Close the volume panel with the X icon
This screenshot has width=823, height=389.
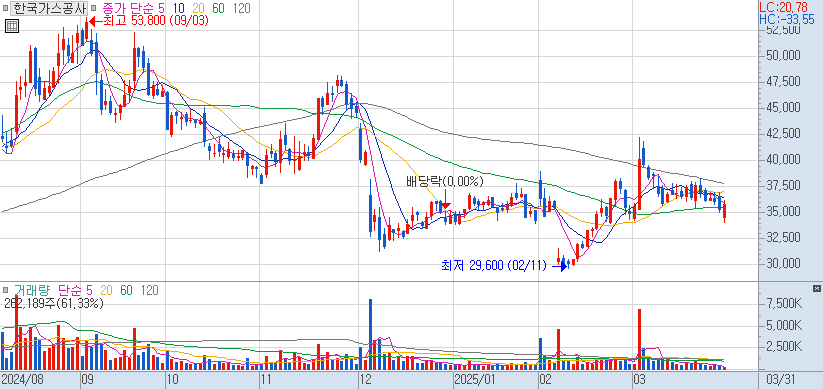coord(817,289)
